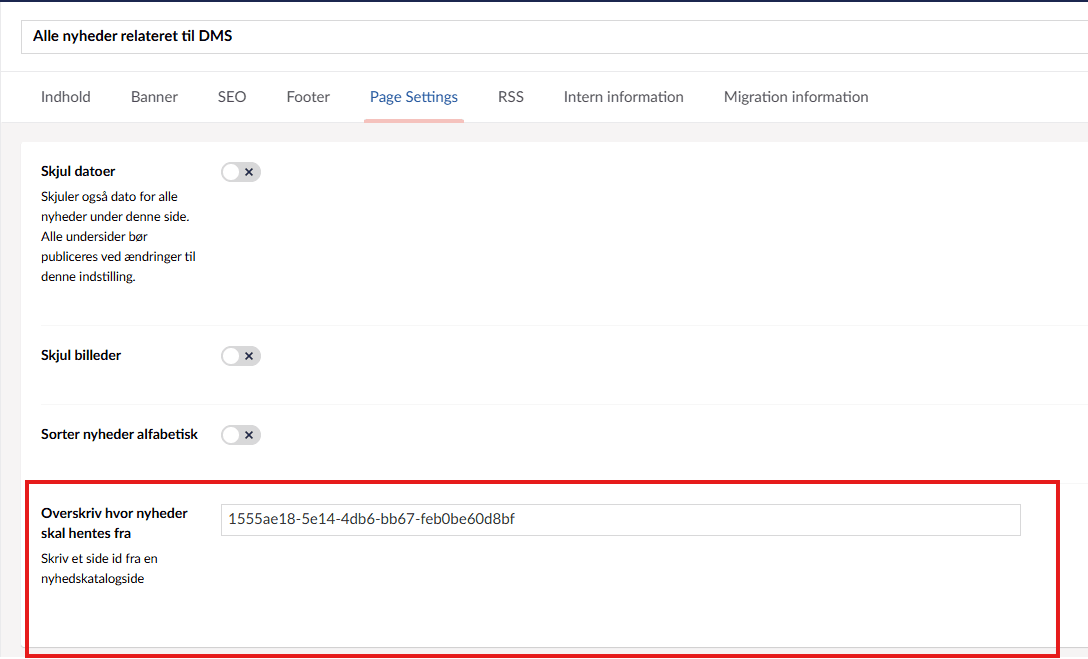Select the Footer tab

click(308, 97)
